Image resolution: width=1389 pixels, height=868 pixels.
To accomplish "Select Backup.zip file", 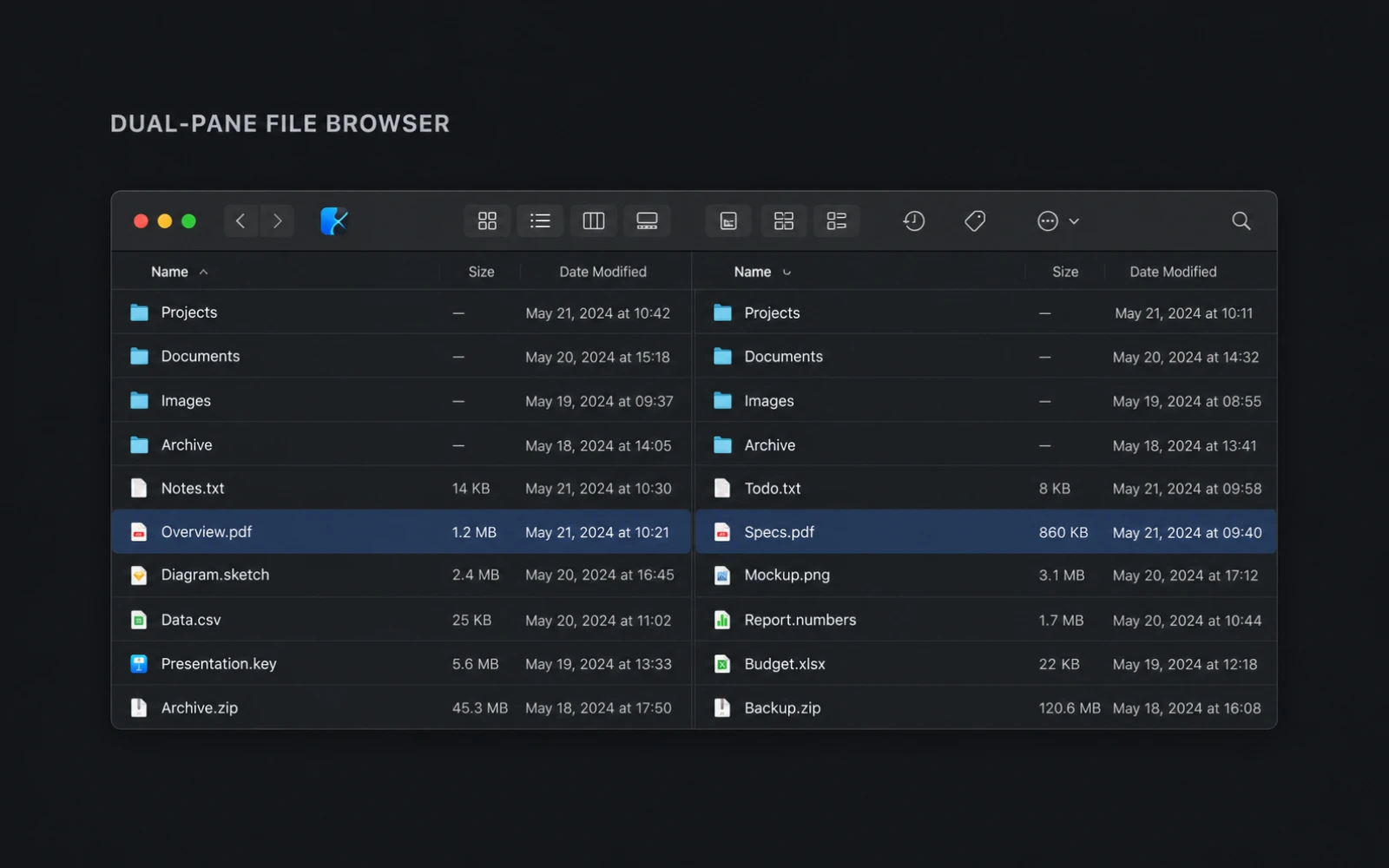I will coord(985,708).
